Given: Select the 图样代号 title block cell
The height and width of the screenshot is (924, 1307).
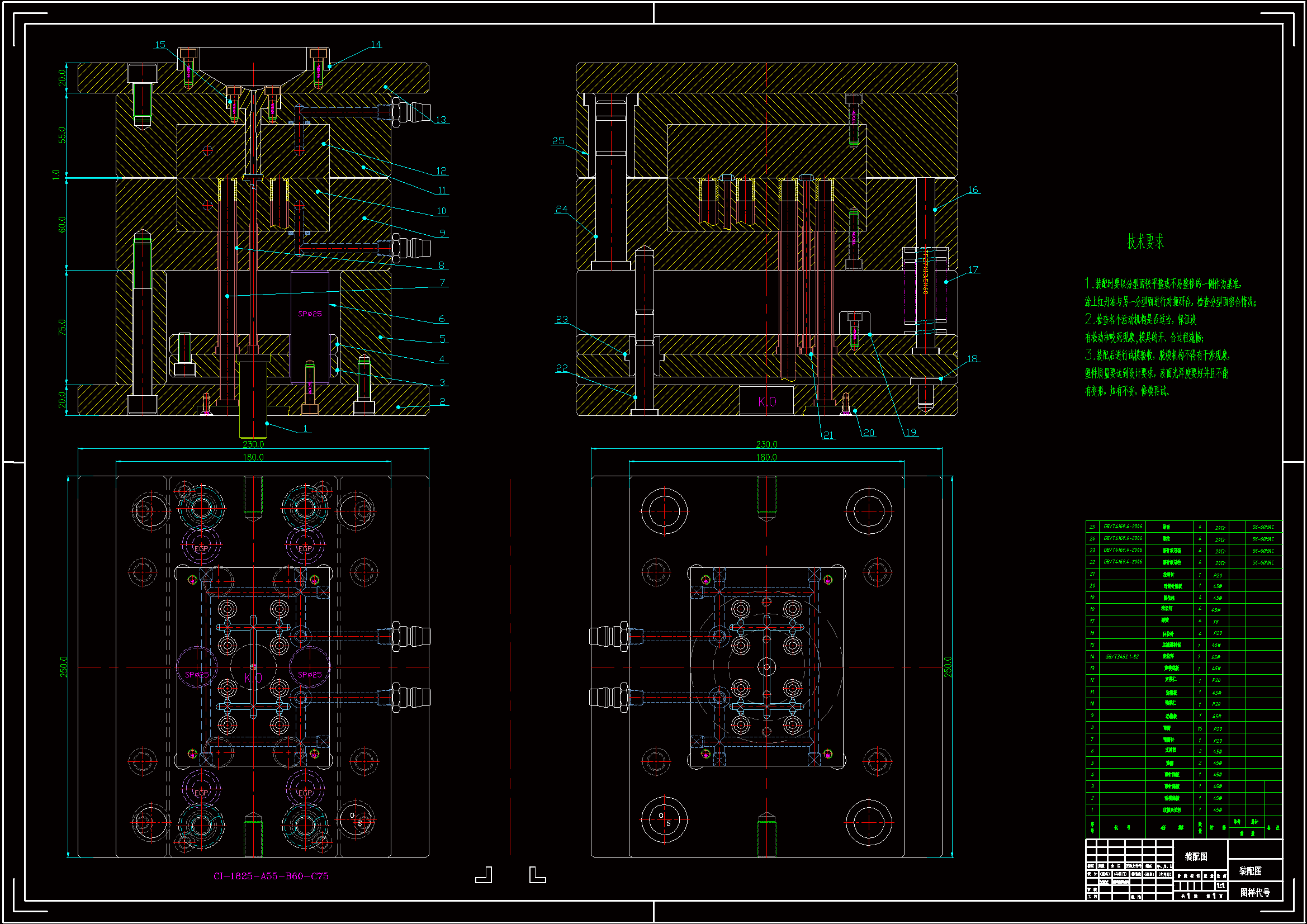Looking at the screenshot, I should [x=1254, y=893].
